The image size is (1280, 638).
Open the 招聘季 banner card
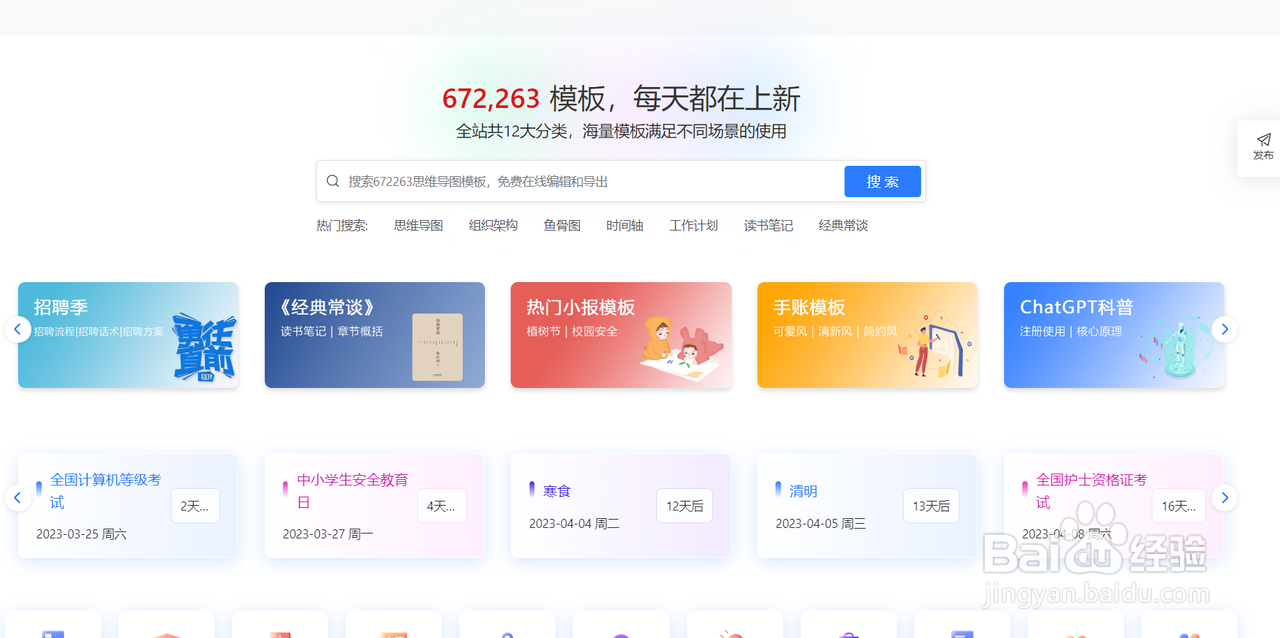coord(128,335)
